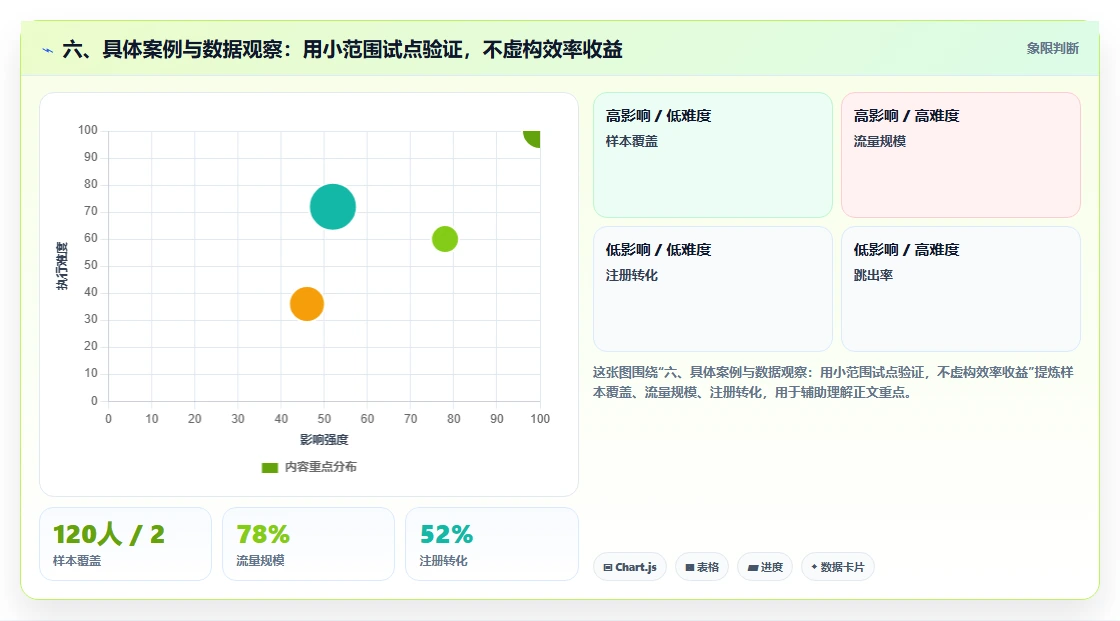Click the 流量规模 text in the pink card

pyautogui.click(x=879, y=141)
